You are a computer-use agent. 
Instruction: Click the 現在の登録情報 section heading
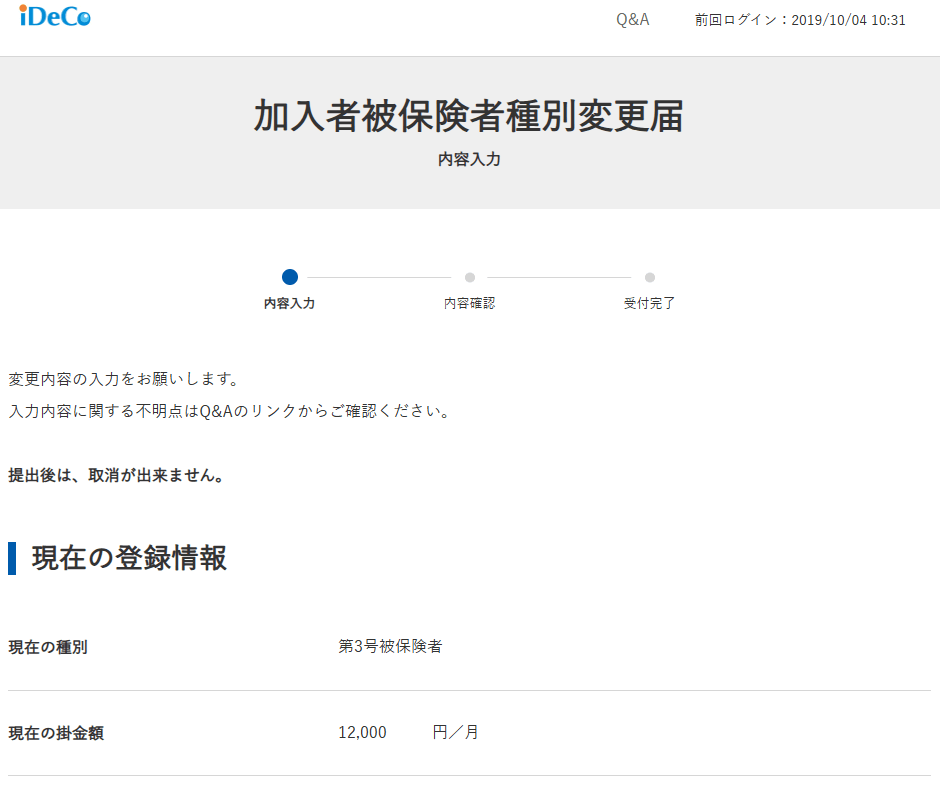(129, 558)
